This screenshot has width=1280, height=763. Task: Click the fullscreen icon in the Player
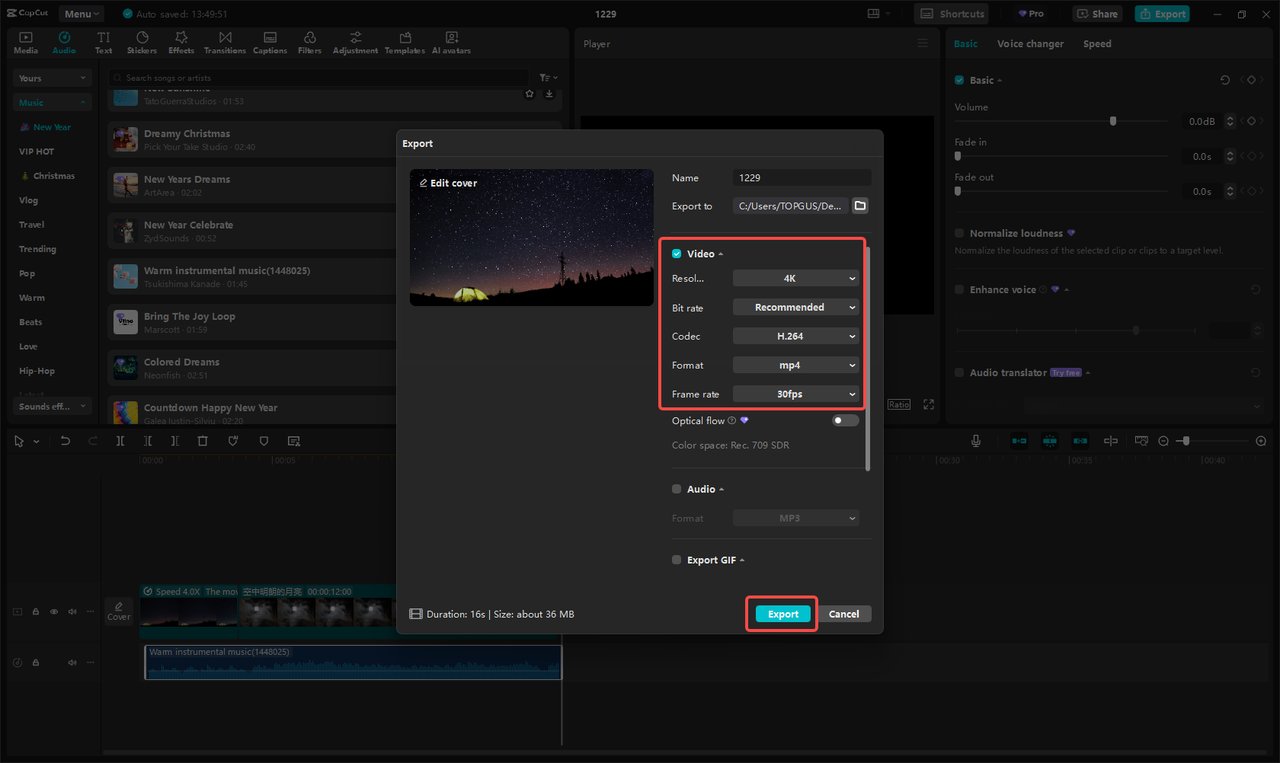click(929, 404)
